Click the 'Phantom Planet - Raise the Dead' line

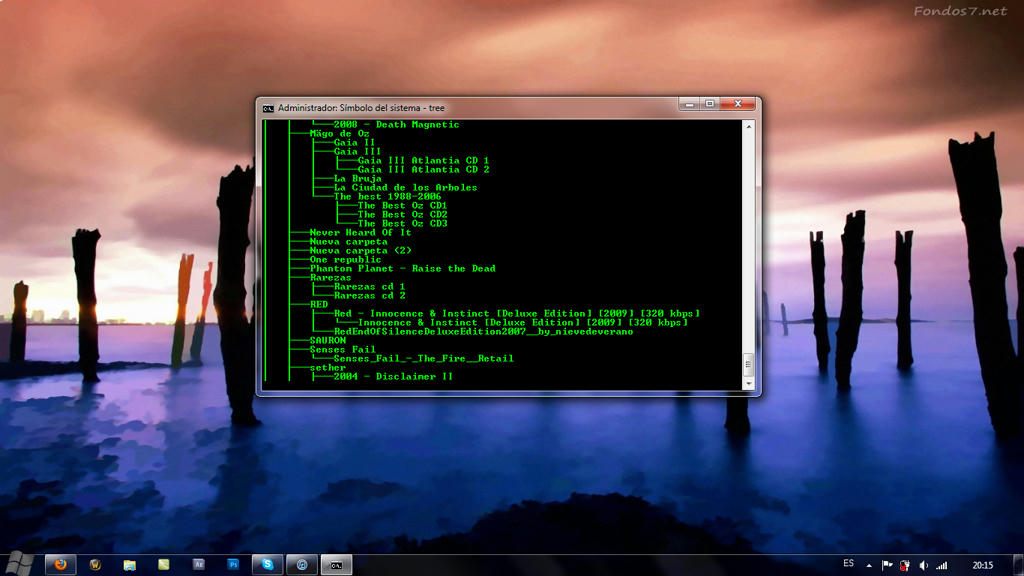click(x=402, y=269)
